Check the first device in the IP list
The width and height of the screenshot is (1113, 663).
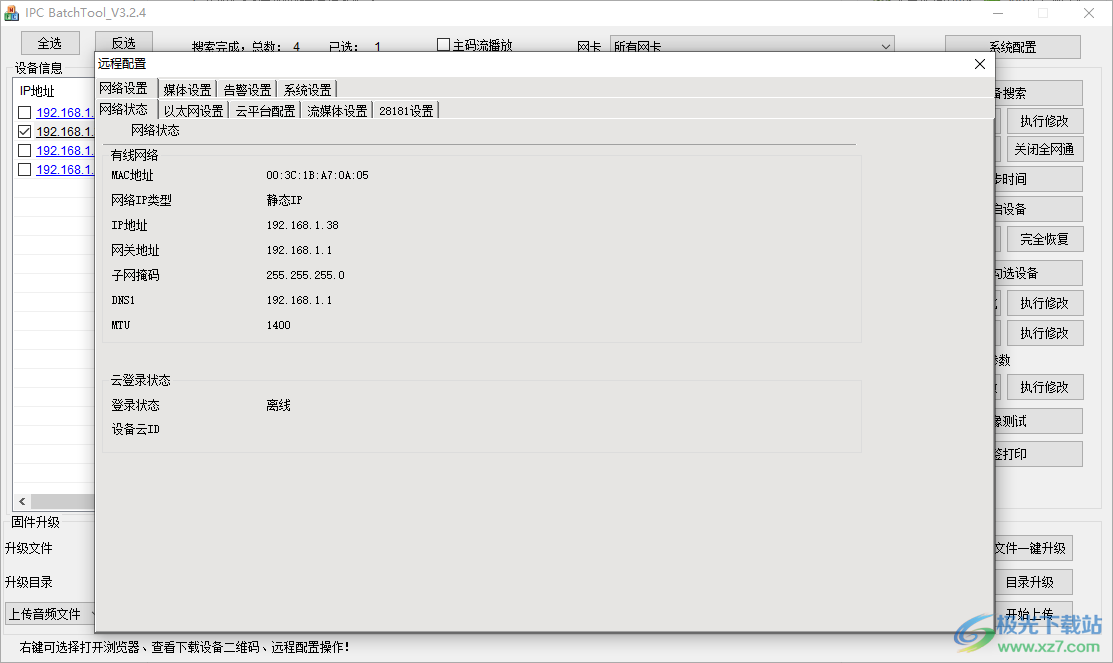pyautogui.click(x=24, y=112)
